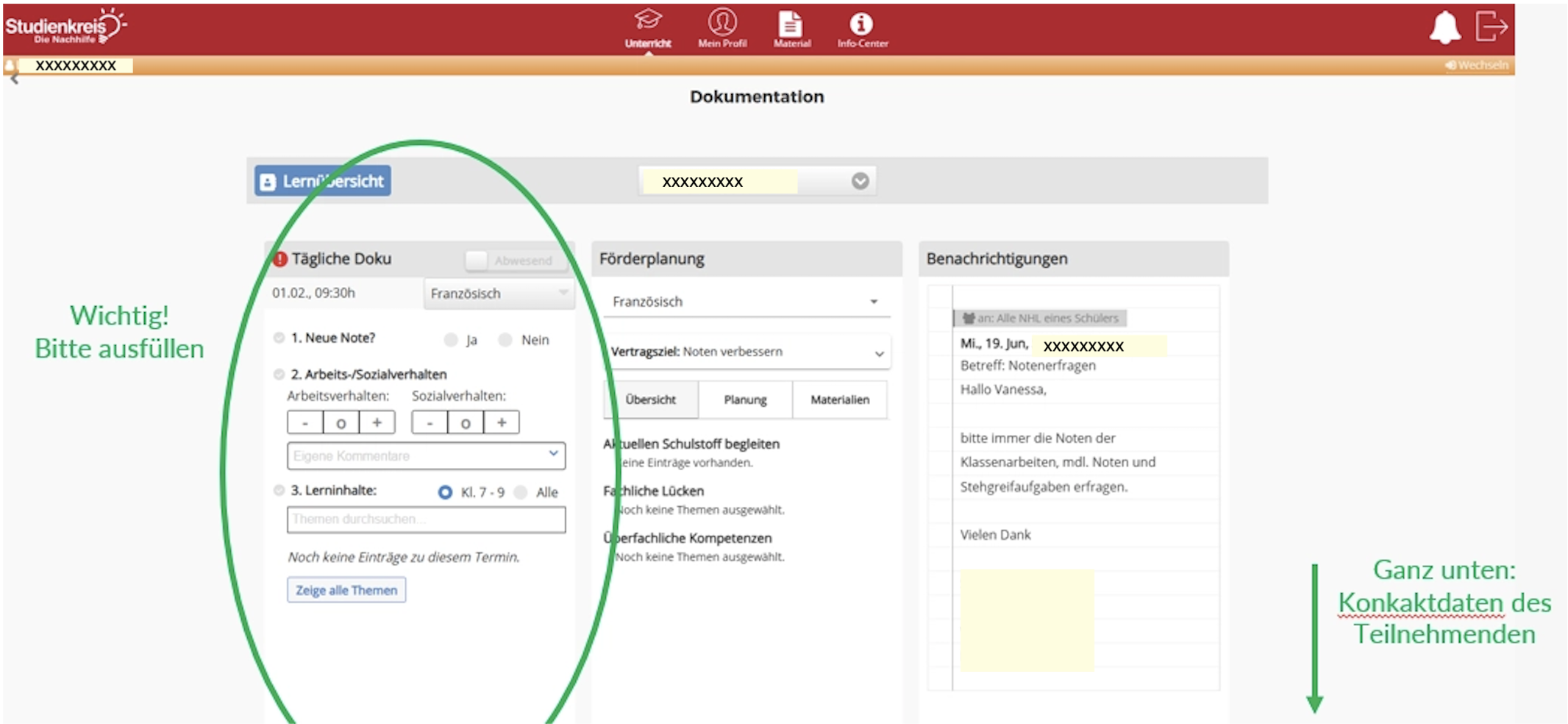Viewport: 1568px width, 724px height.
Task: Click the Zeige alle Themen button
Action: (346, 590)
